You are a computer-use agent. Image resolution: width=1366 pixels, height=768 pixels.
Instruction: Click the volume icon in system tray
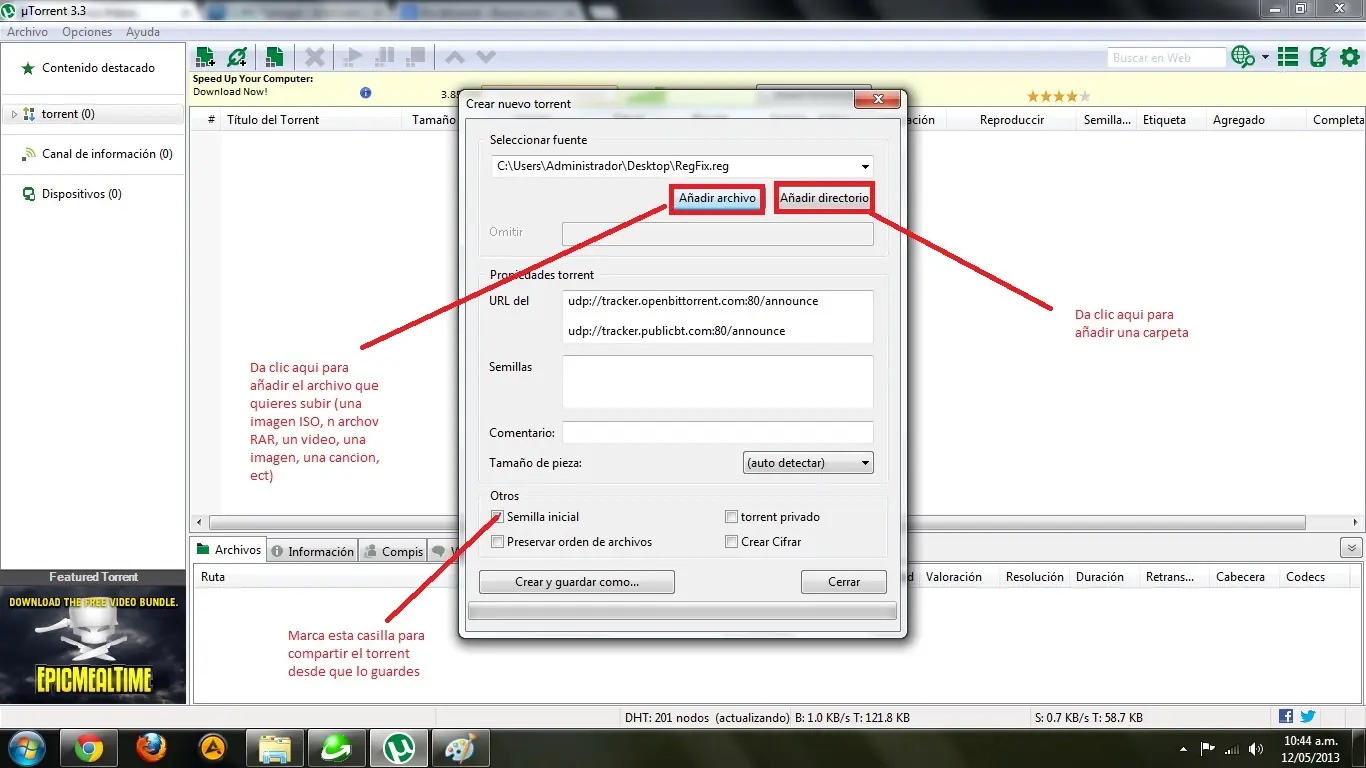pos(1254,749)
